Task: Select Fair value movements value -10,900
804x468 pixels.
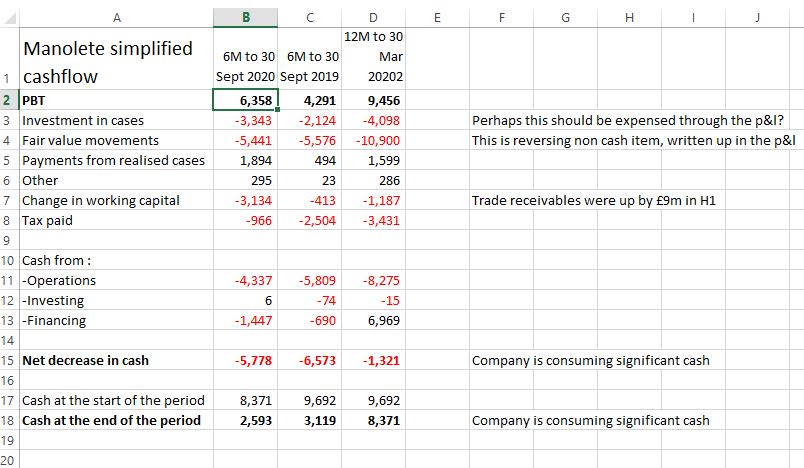Action: click(x=373, y=140)
